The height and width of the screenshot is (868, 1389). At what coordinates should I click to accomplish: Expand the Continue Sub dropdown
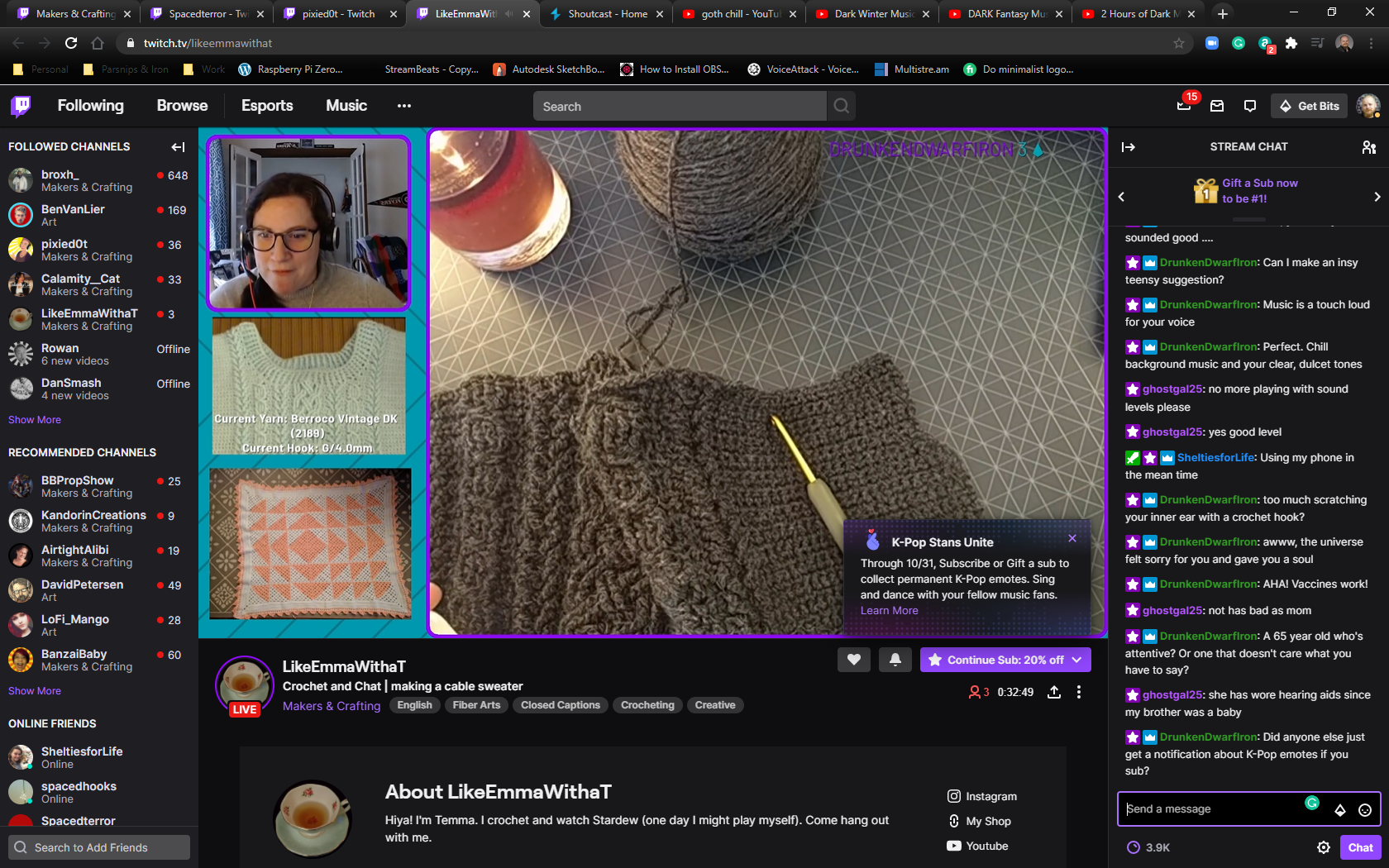click(1077, 660)
